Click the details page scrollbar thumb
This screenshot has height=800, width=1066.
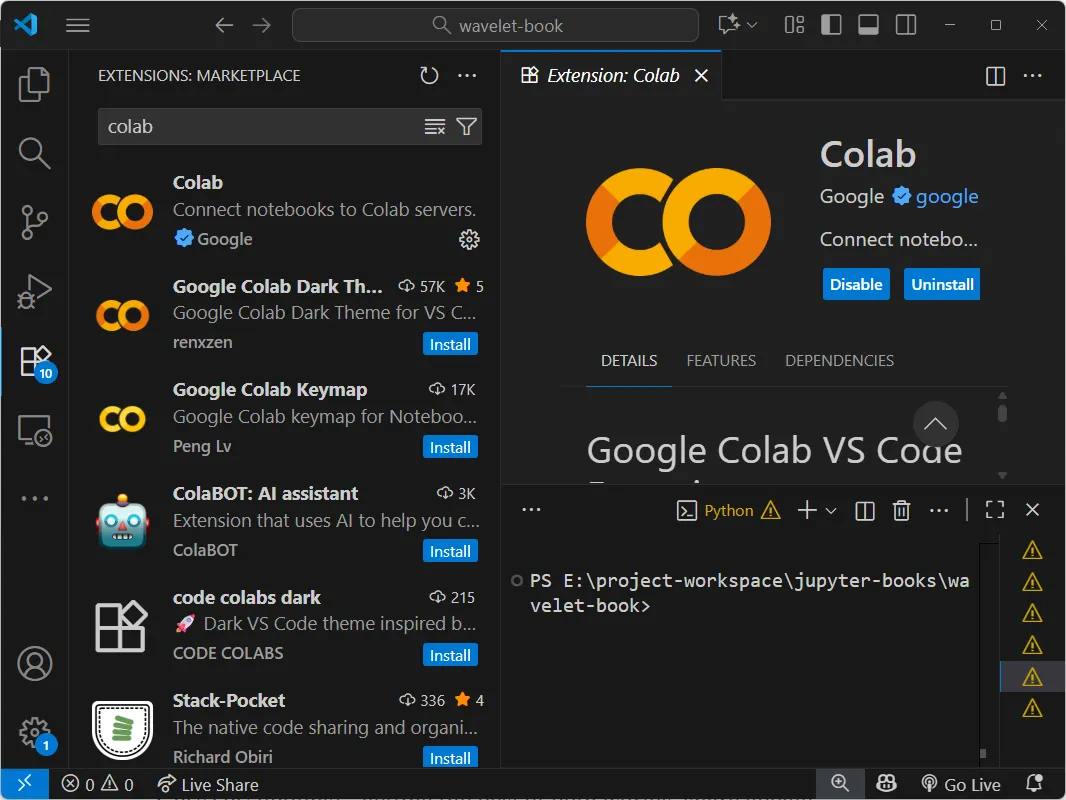[1002, 413]
